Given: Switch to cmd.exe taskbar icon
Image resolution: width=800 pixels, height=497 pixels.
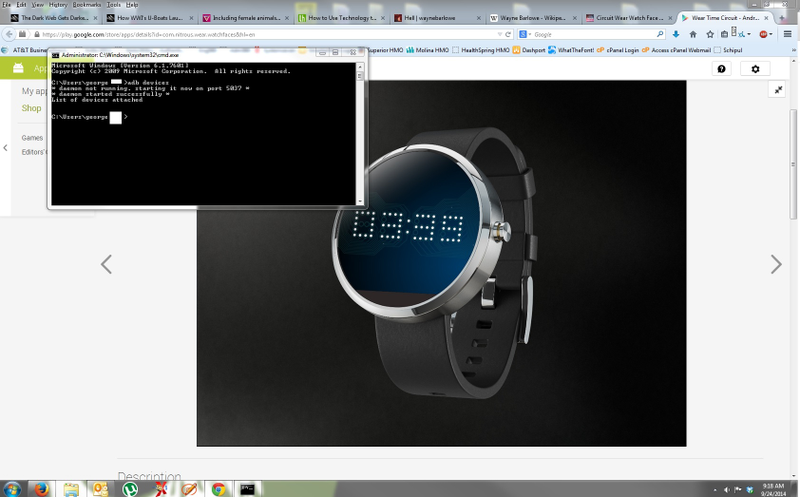Looking at the screenshot, I should [x=248, y=489].
